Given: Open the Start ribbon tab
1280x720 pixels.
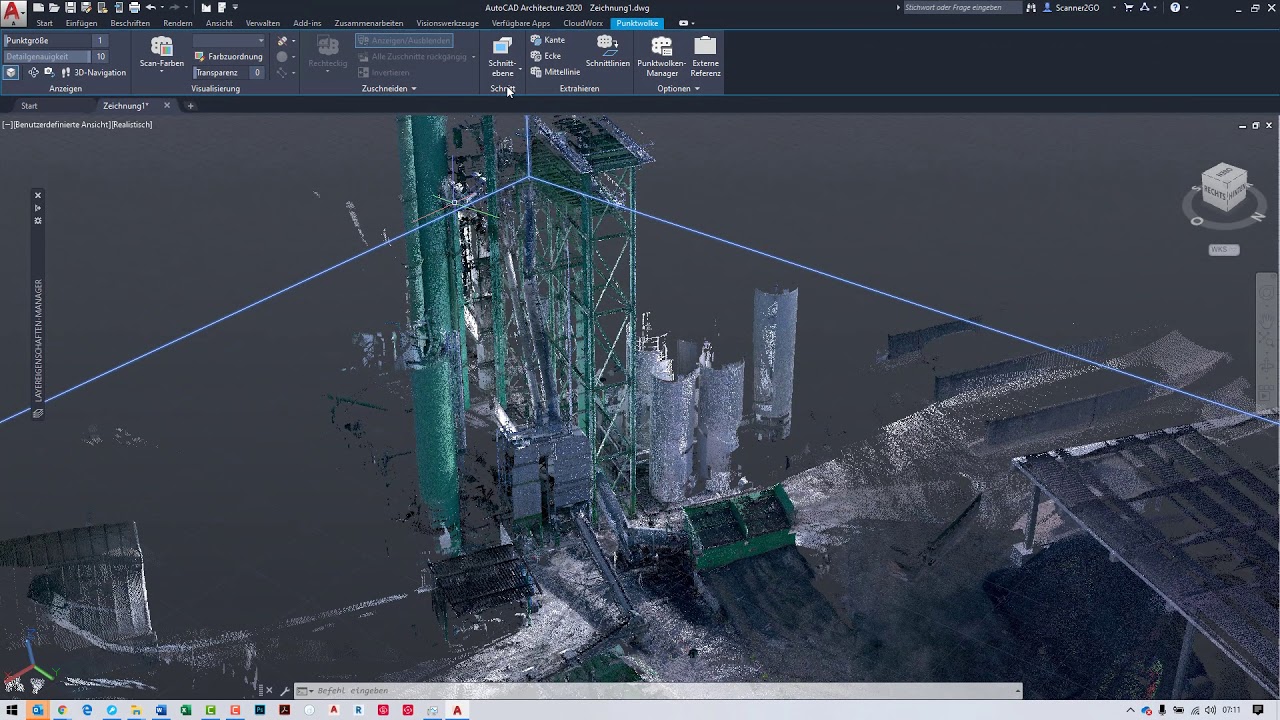Looking at the screenshot, I should (x=44, y=23).
